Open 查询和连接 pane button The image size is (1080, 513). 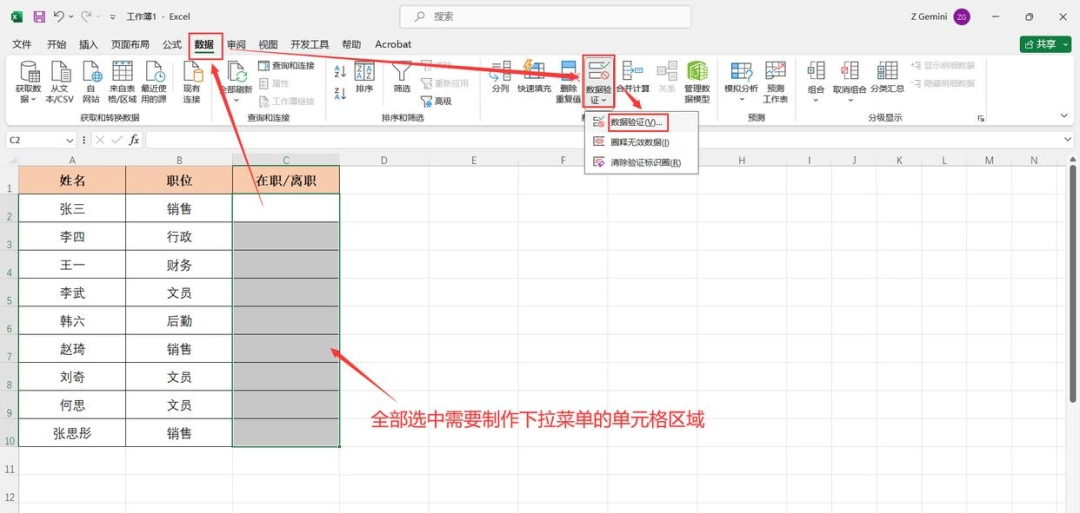coord(286,65)
